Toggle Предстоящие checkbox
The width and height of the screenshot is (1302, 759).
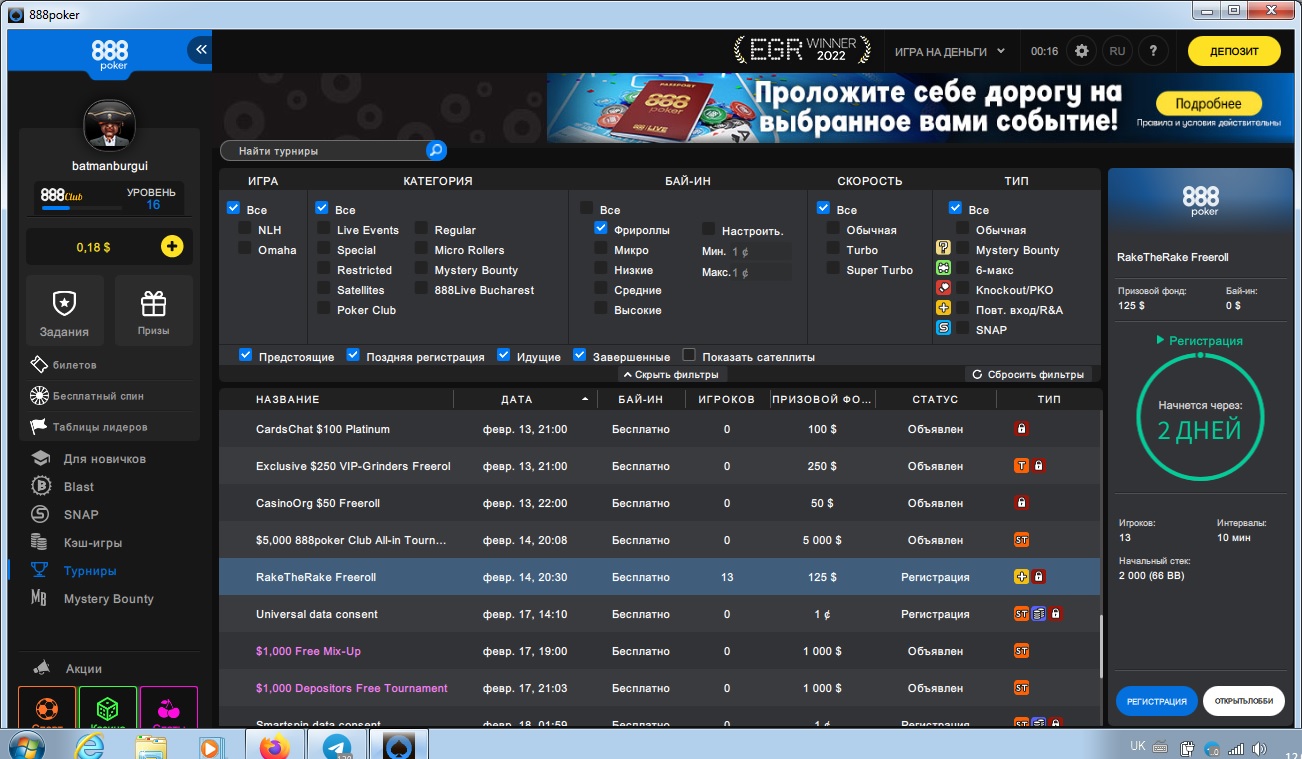pos(246,355)
